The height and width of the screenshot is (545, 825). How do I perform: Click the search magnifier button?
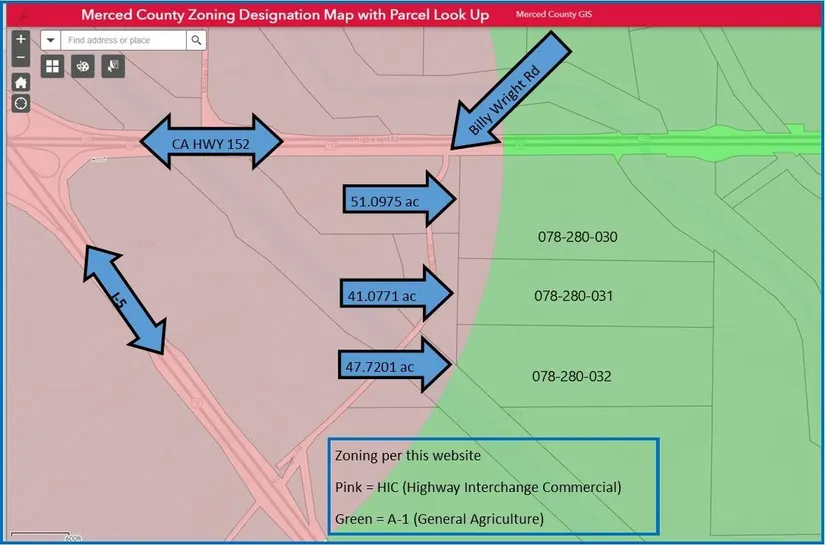tap(197, 40)
